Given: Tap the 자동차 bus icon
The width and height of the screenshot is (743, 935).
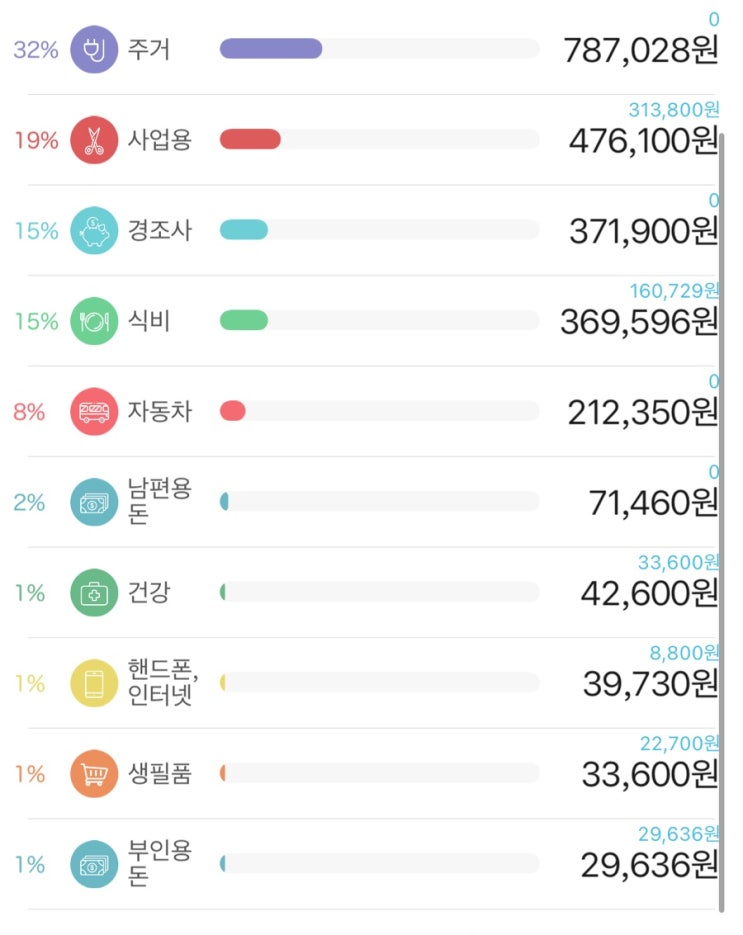Looking at the screenshot, I should 94,412.
